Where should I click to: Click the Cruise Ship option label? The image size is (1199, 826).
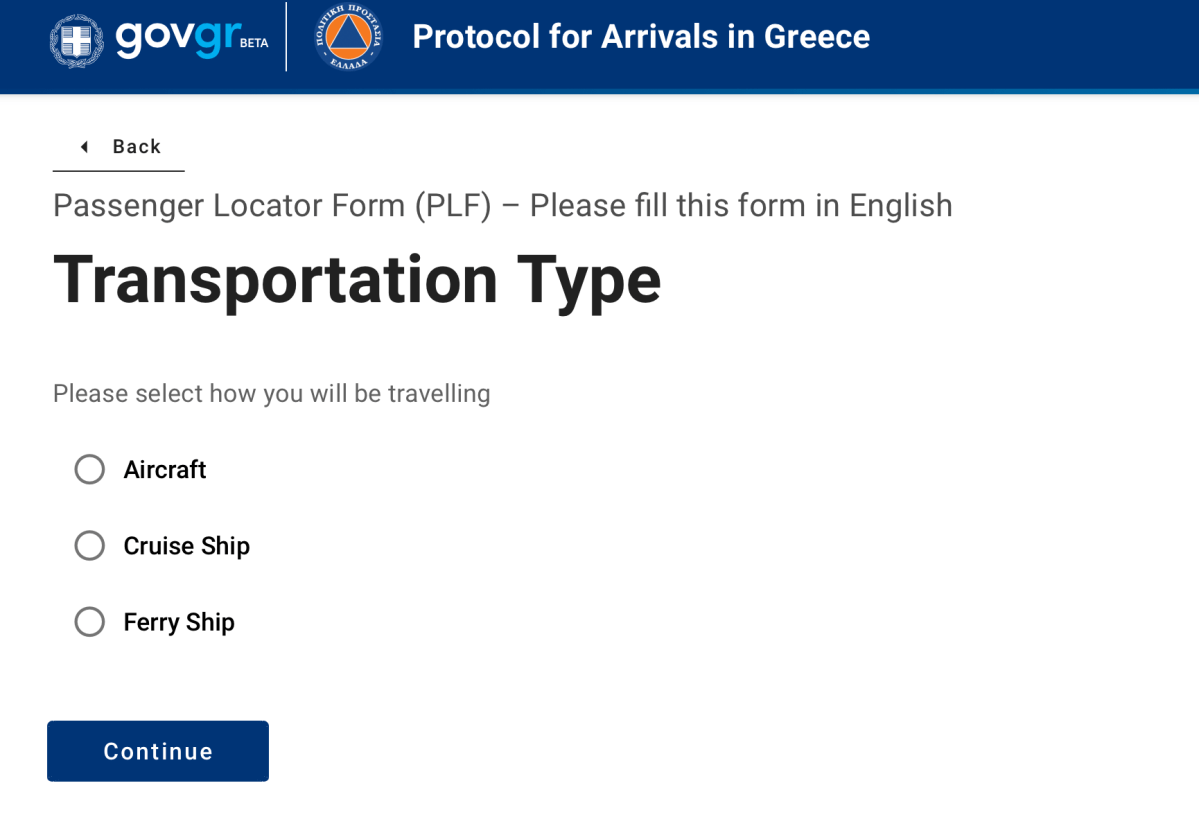[x=187, y=546]
